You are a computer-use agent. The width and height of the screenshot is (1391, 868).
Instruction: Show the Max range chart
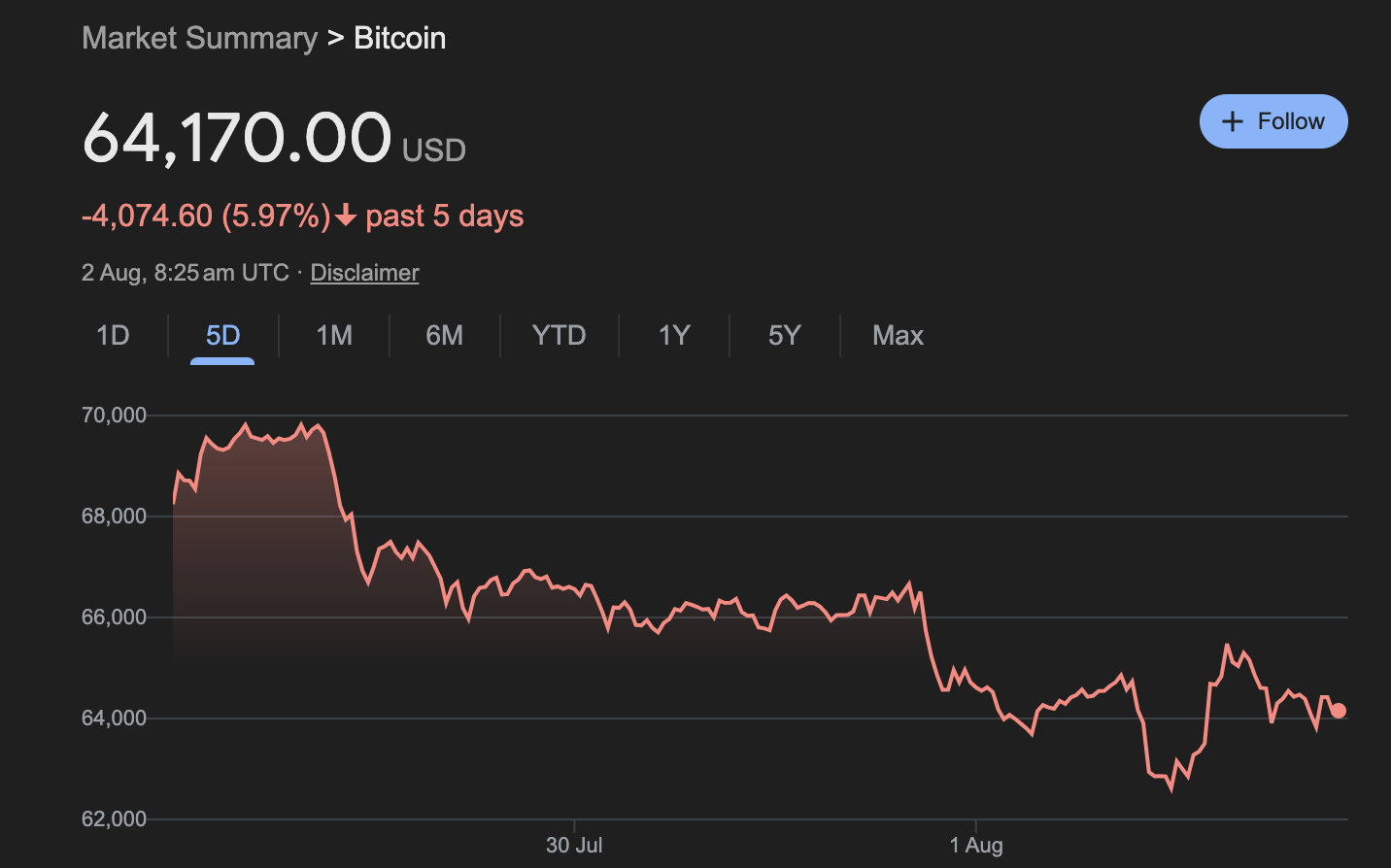898,335
